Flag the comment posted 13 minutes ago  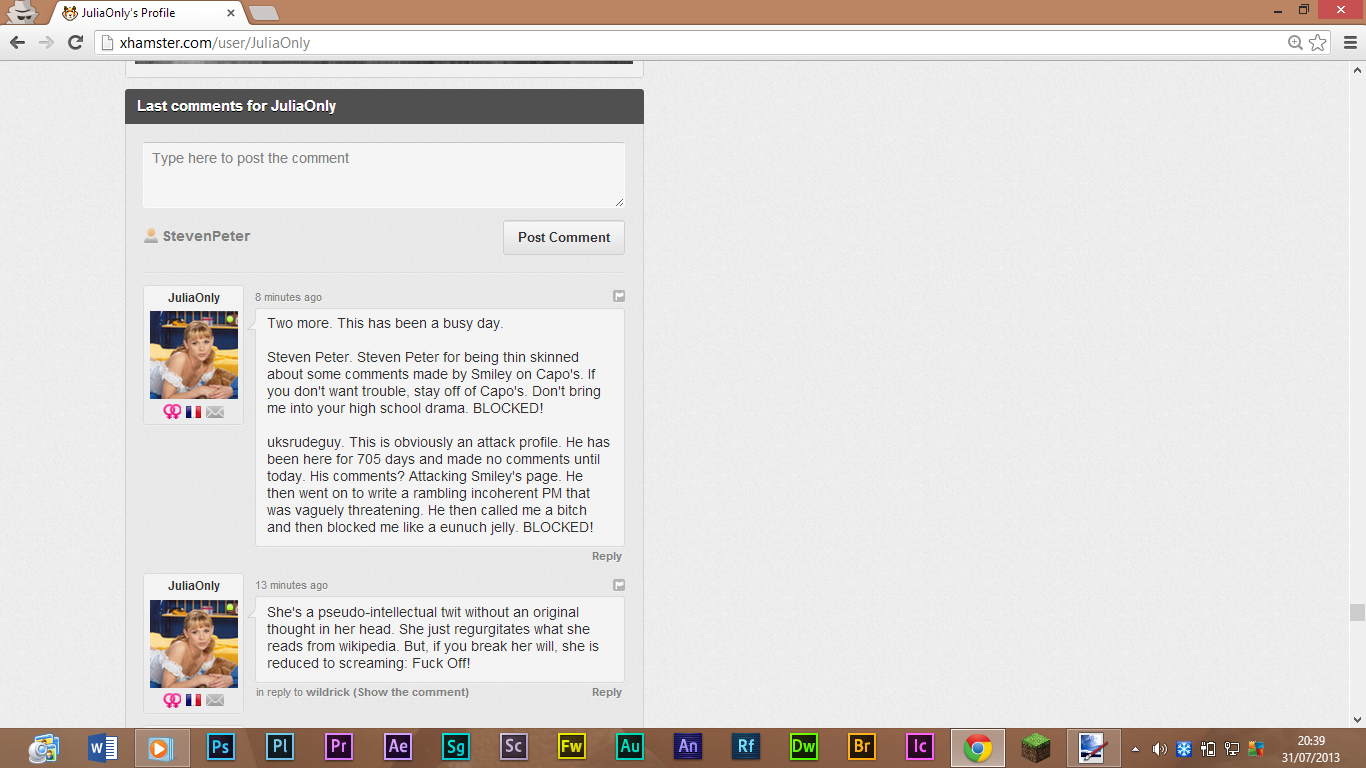click(x=619, y=585)
